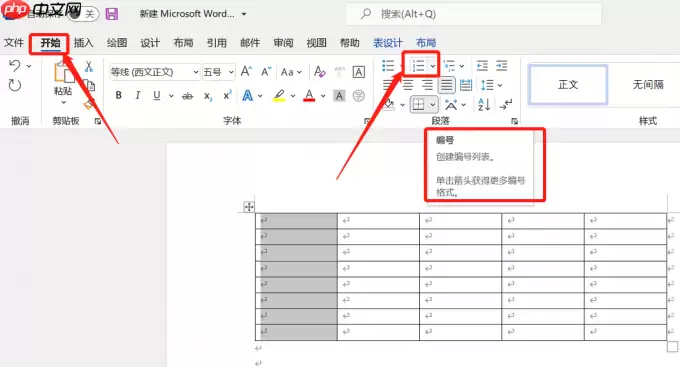This screenshot has width=680, height=367.
Task: Clear all formatting eraser icon
Action: tap(320, 72)
